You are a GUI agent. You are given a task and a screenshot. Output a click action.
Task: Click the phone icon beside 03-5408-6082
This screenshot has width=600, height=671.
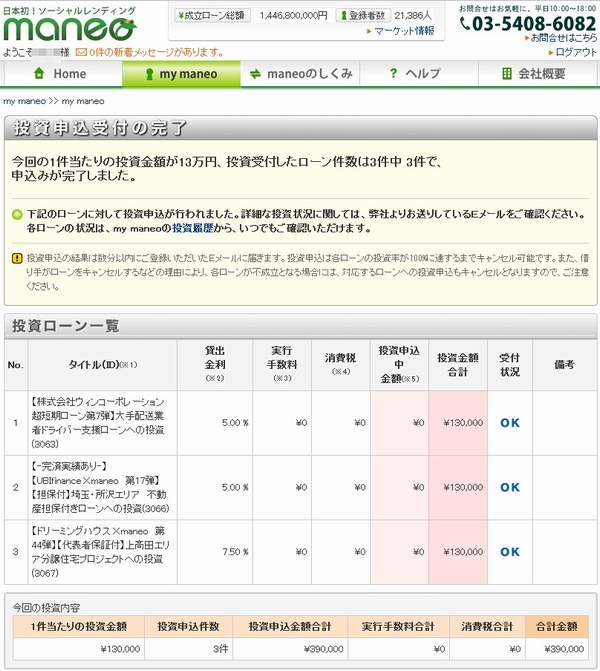(465, 23)
